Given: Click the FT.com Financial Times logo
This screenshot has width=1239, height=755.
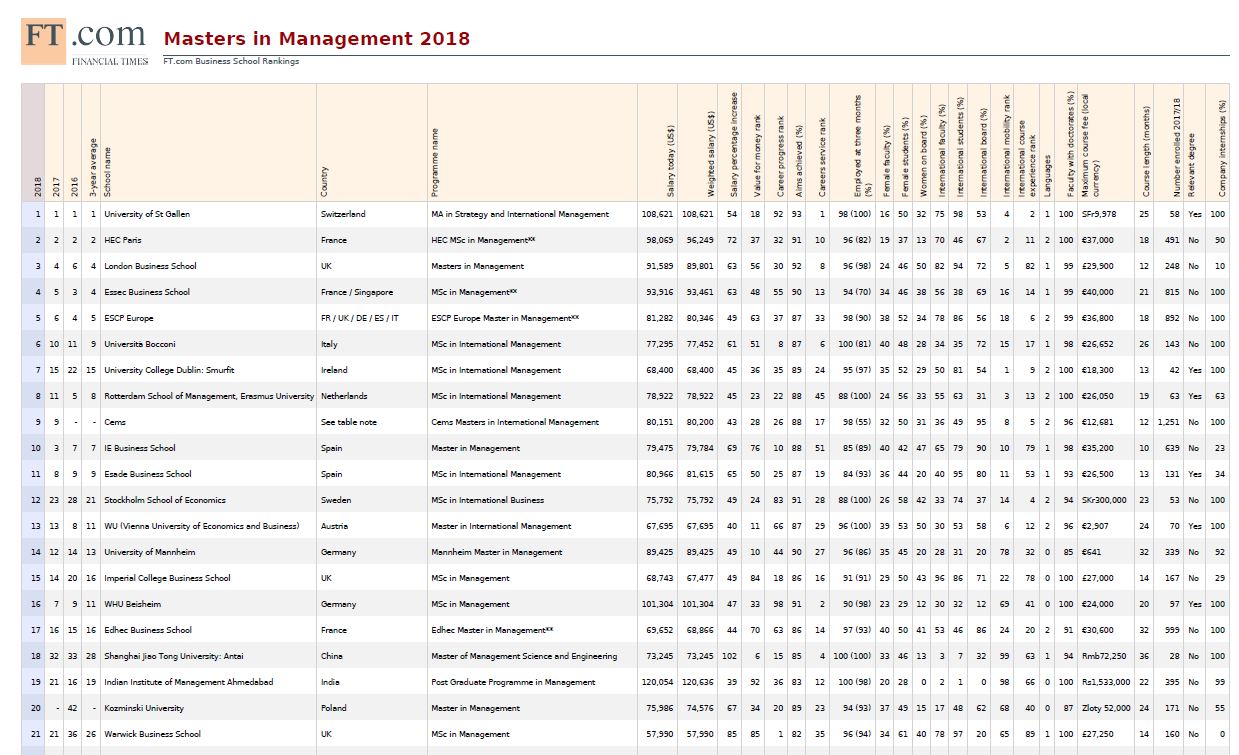Looking at the screenshot, I should (x=85, y=41).
